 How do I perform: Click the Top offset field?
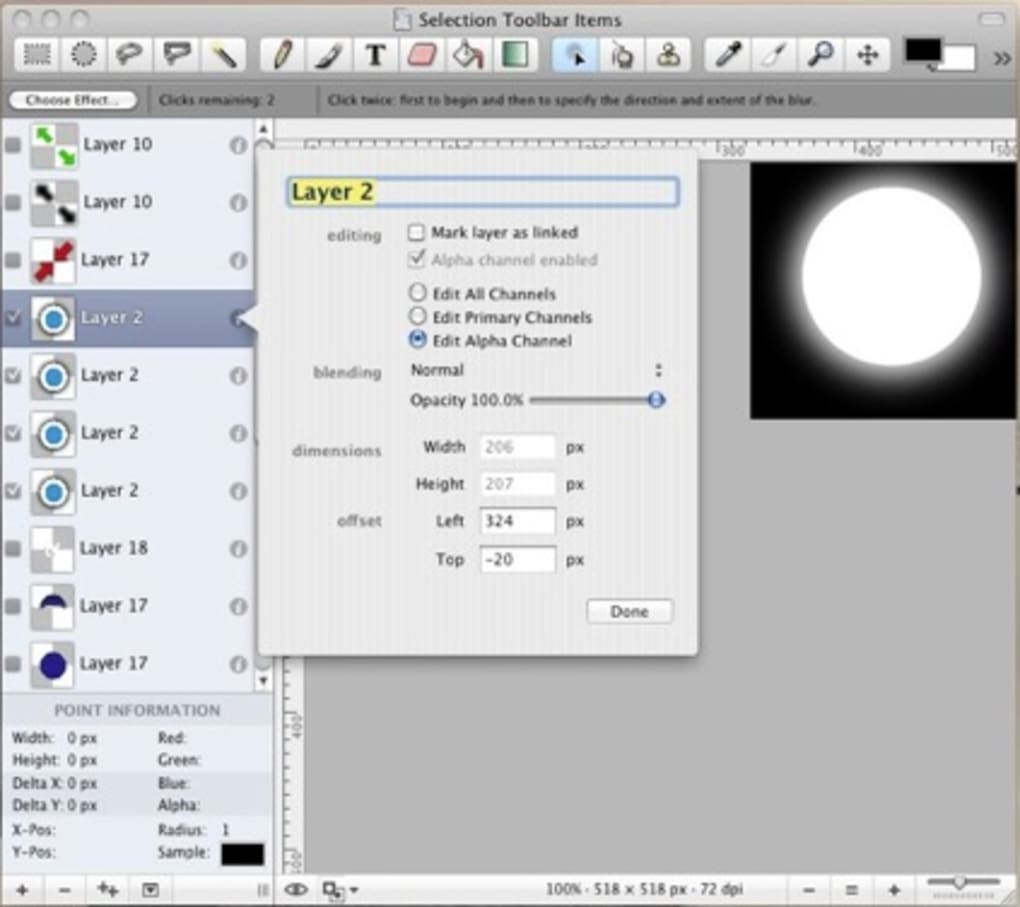click(x=518, y=560)
